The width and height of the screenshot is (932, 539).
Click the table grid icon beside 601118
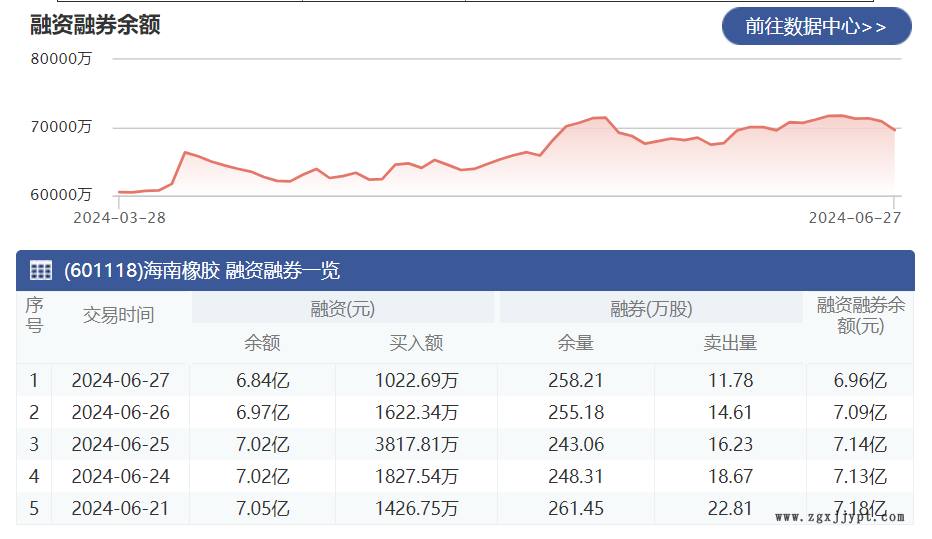(41, 270)
